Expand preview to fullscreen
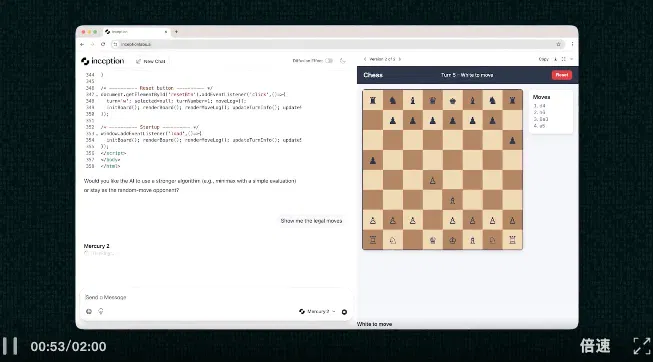Viewport: 653px width, 362px height. coord(563,59)
